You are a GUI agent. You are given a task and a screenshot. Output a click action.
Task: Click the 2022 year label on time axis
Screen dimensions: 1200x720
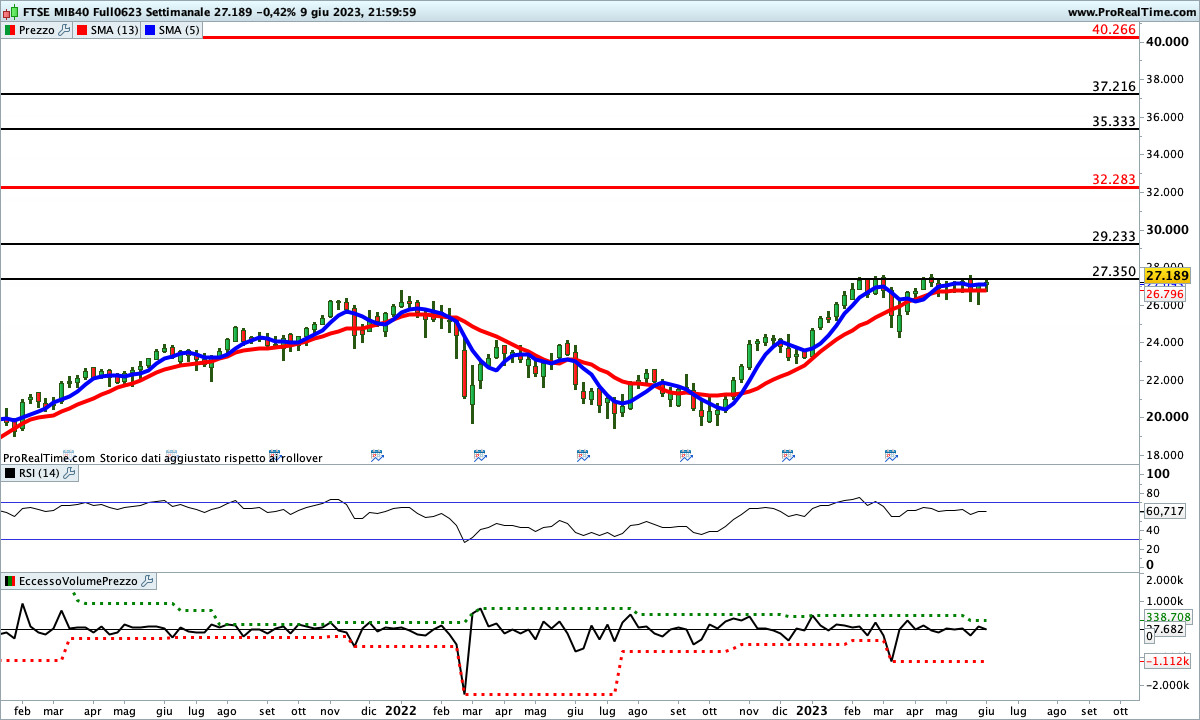[401, 710]
